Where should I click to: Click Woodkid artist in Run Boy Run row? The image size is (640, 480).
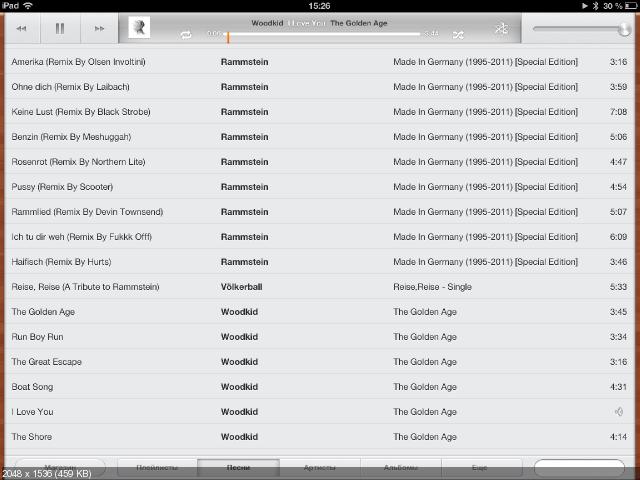(x=239, y=337)
